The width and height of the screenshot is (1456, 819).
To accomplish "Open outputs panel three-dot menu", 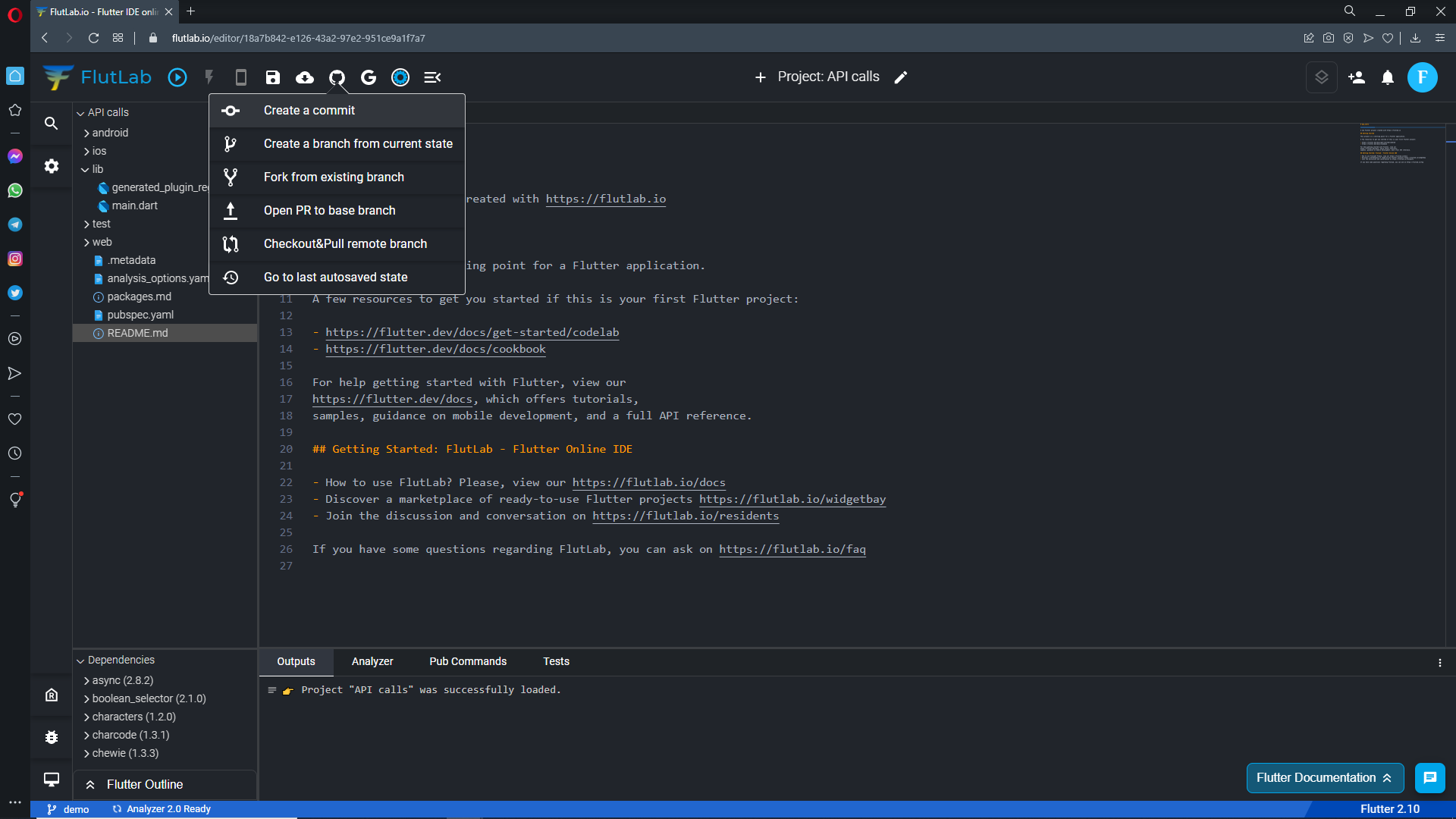I will 1440,663.
